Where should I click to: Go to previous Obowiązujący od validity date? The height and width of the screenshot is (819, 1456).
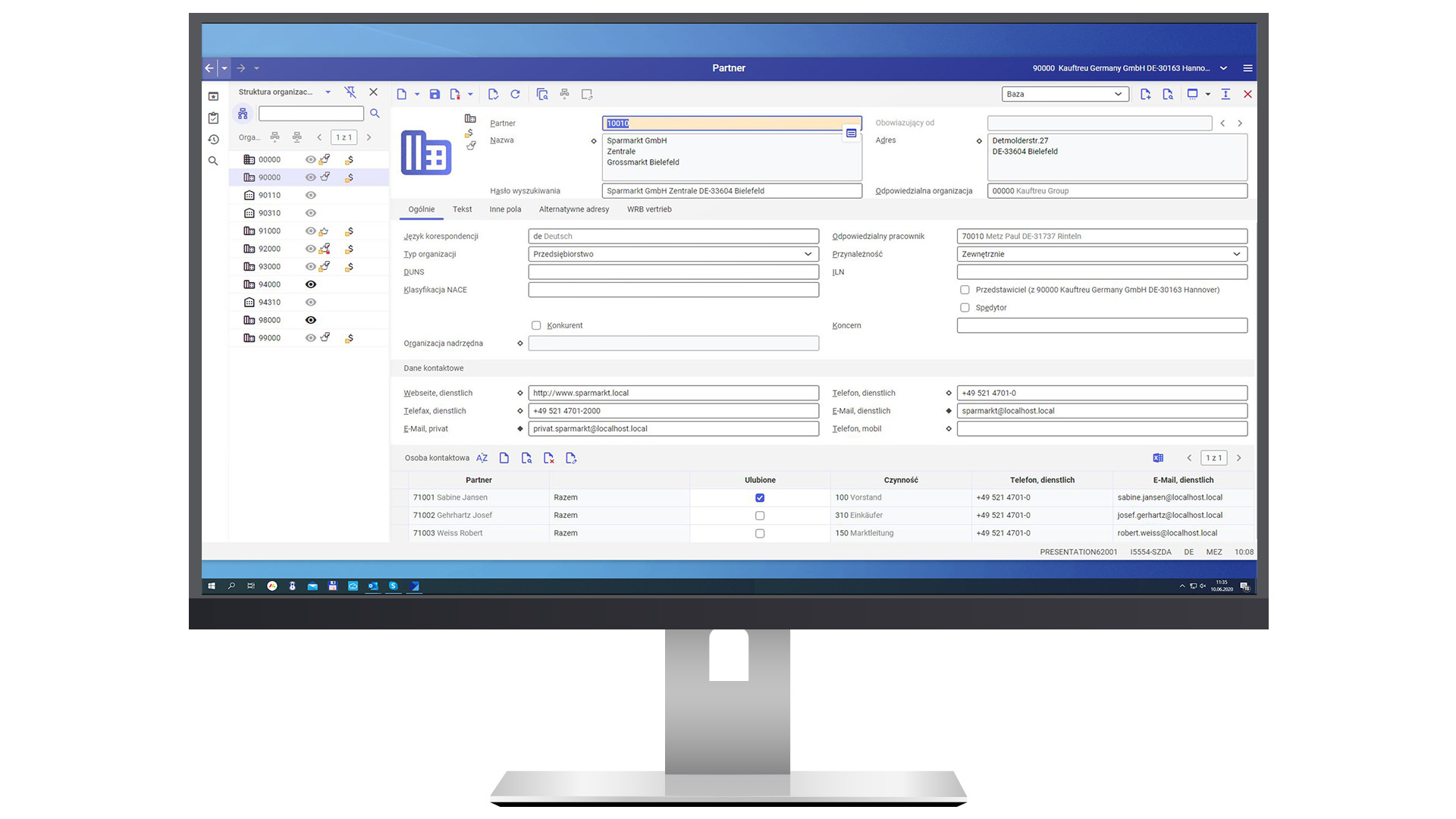point(1222,123)
